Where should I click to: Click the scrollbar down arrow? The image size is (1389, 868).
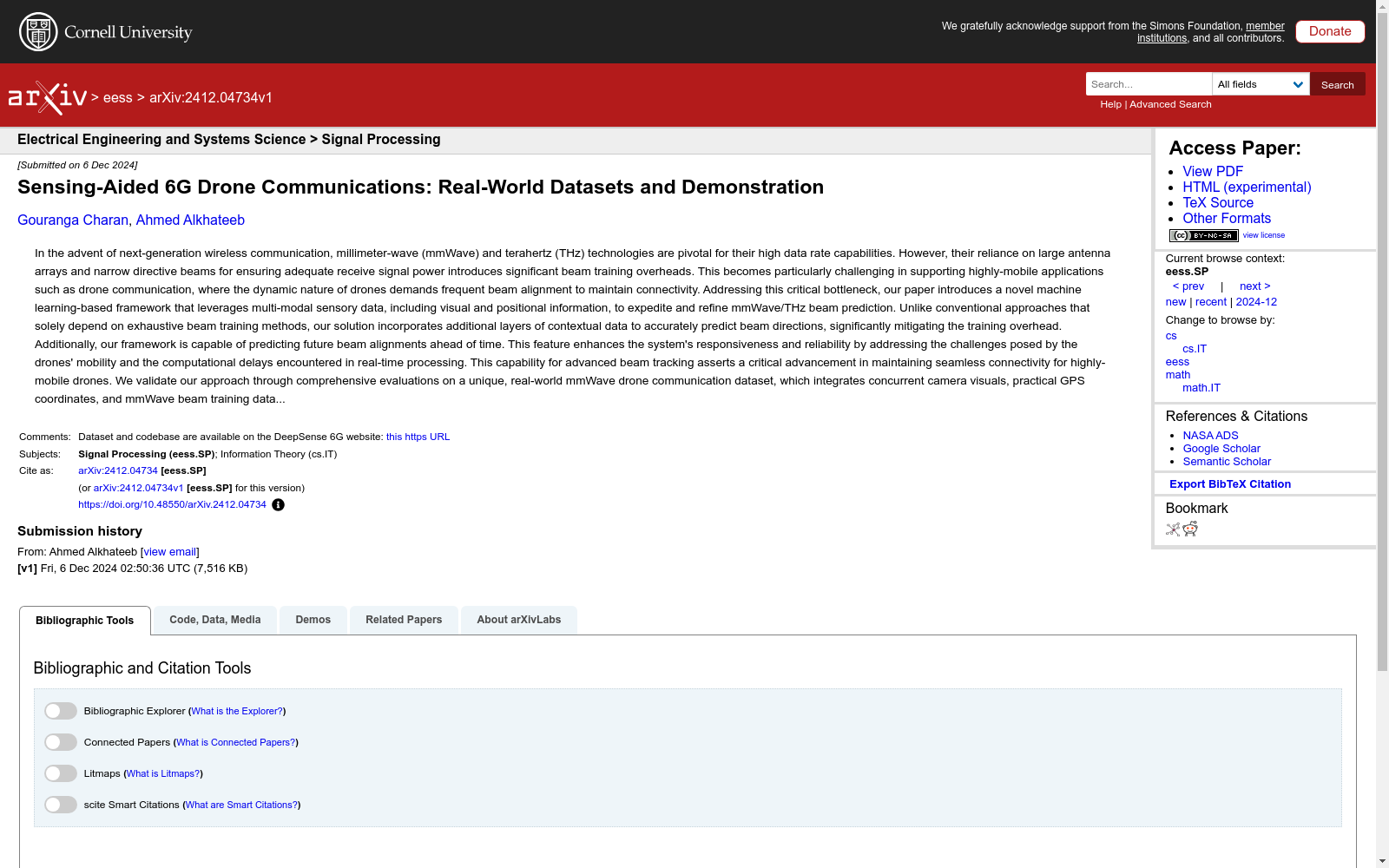coord(1382,861)
